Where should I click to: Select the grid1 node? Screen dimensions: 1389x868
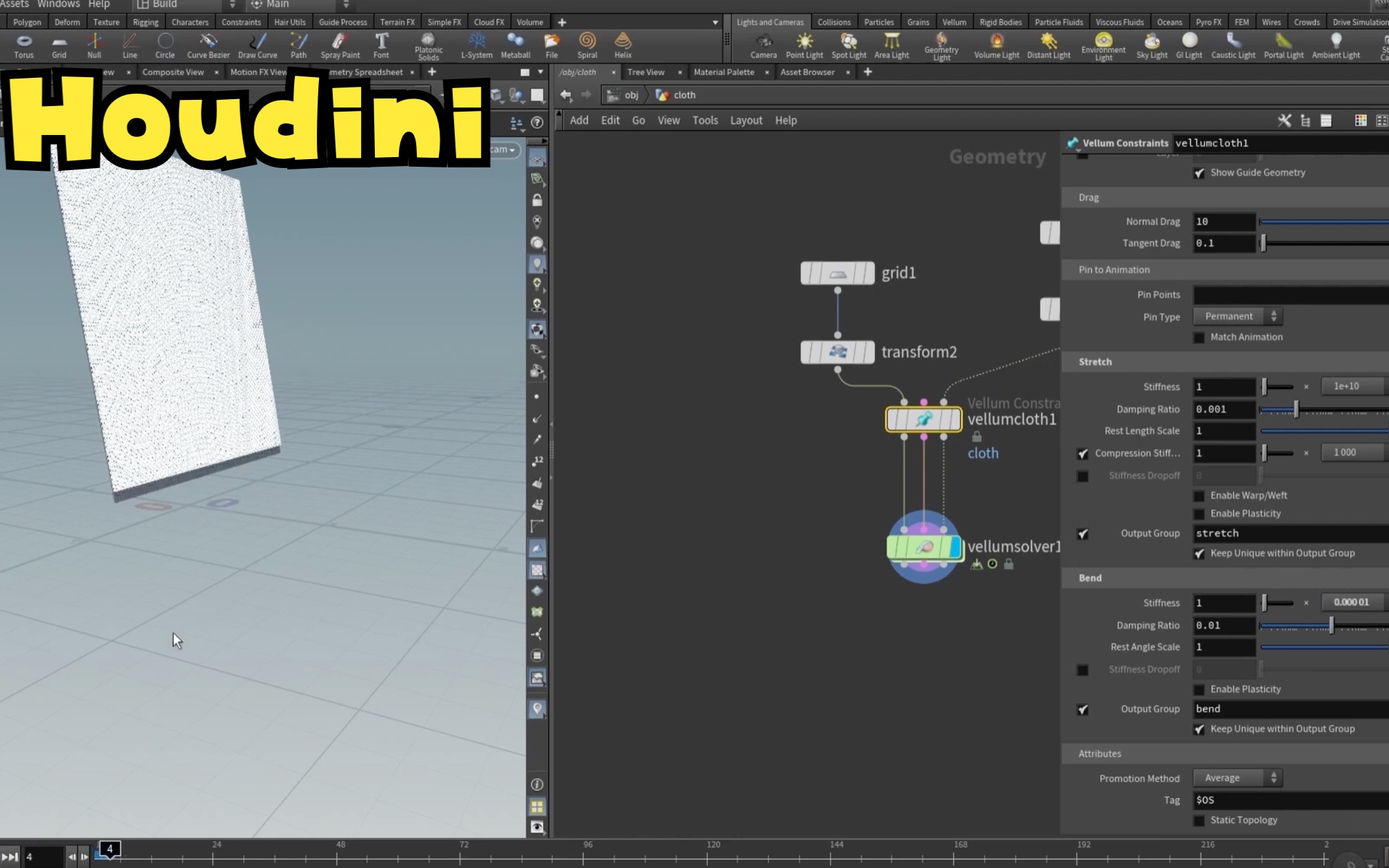pyautogui.click(x=837, y=273)
